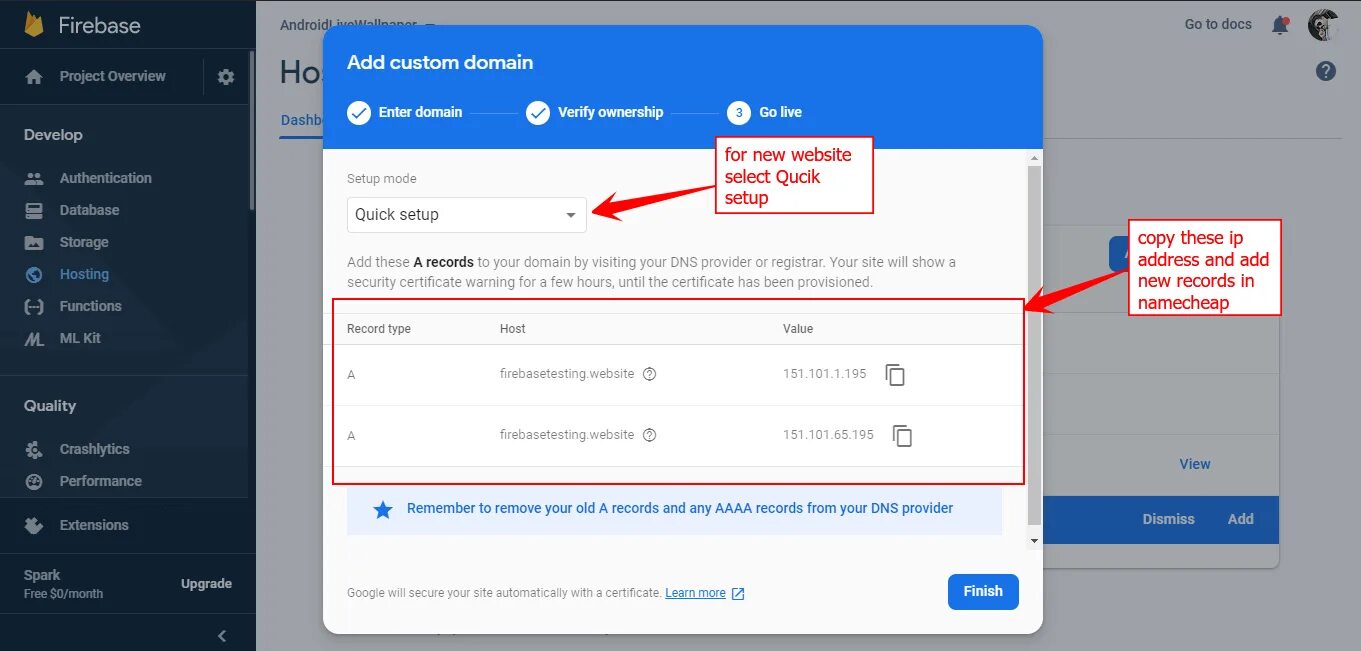
Task: Click value text 151.101.65.195
Action: coord(828,436)
